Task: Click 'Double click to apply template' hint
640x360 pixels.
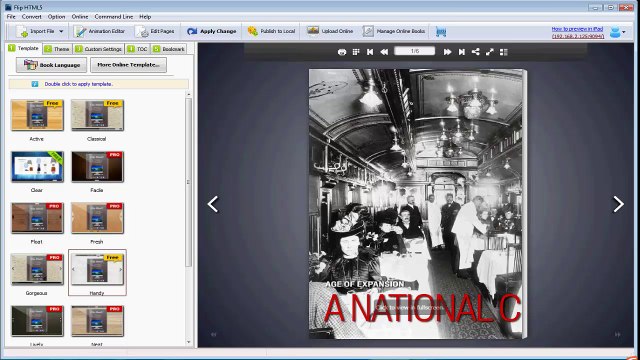Action: (78, 84)
